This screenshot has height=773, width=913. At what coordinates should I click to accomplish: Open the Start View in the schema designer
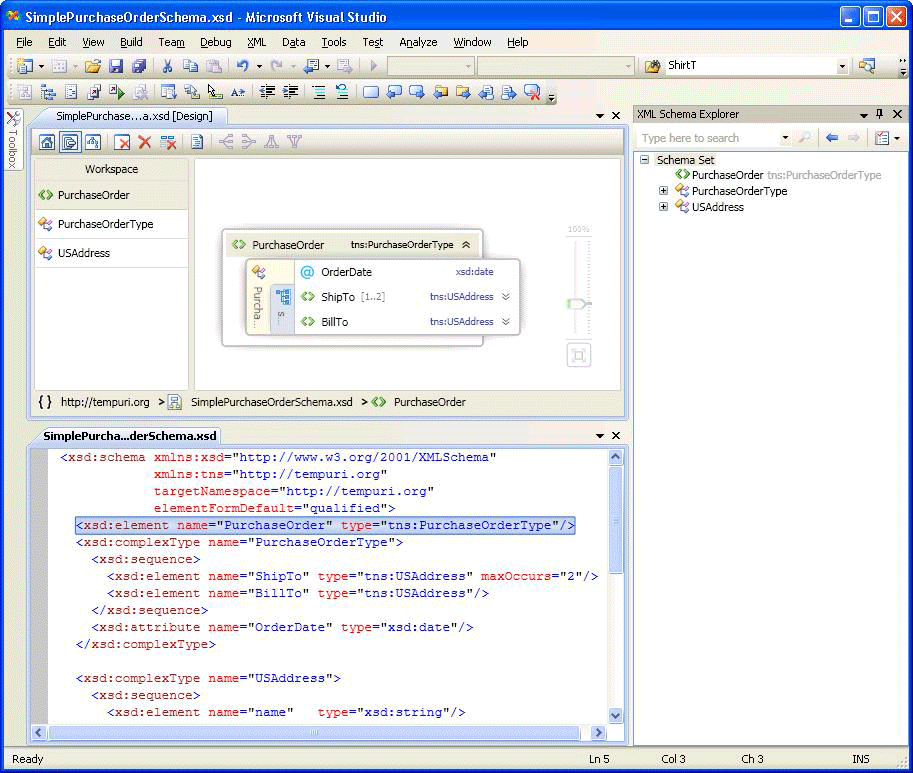click(47, 142)
